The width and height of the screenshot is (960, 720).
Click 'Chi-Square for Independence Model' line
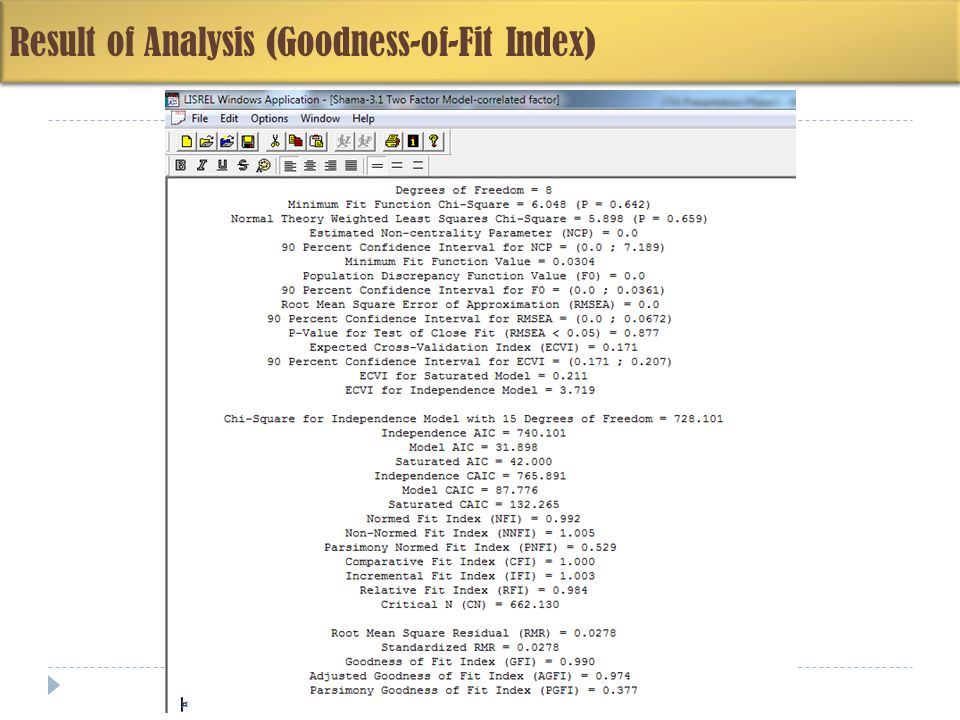(x=473, y=419)
